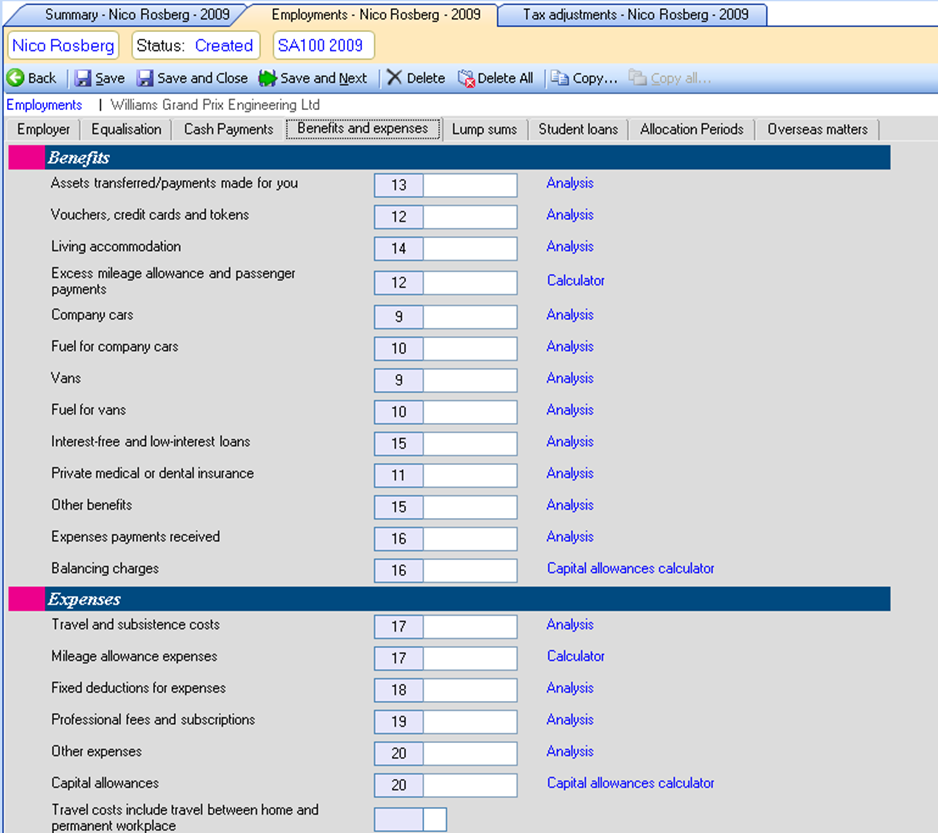Click the Travel and subsistence costs field
This screenshot has height=833, width=938.
click(470, 627)
